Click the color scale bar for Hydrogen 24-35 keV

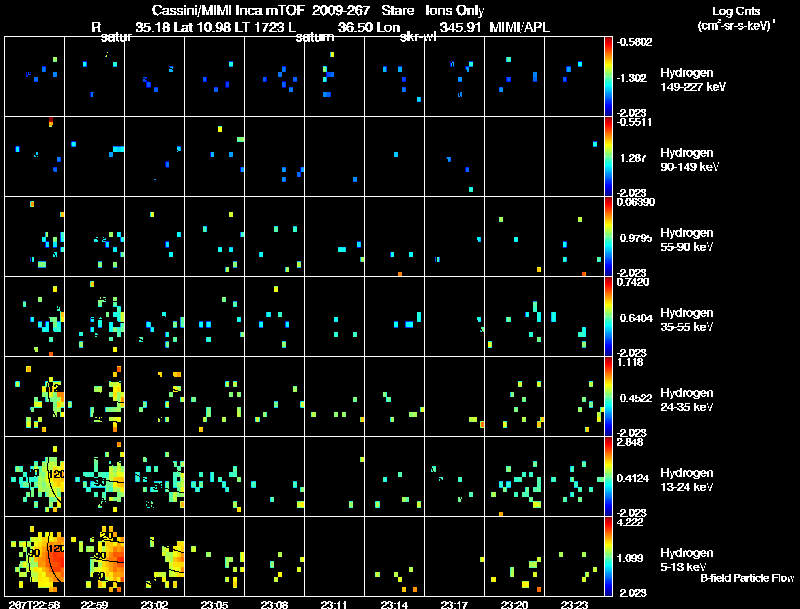608,396
